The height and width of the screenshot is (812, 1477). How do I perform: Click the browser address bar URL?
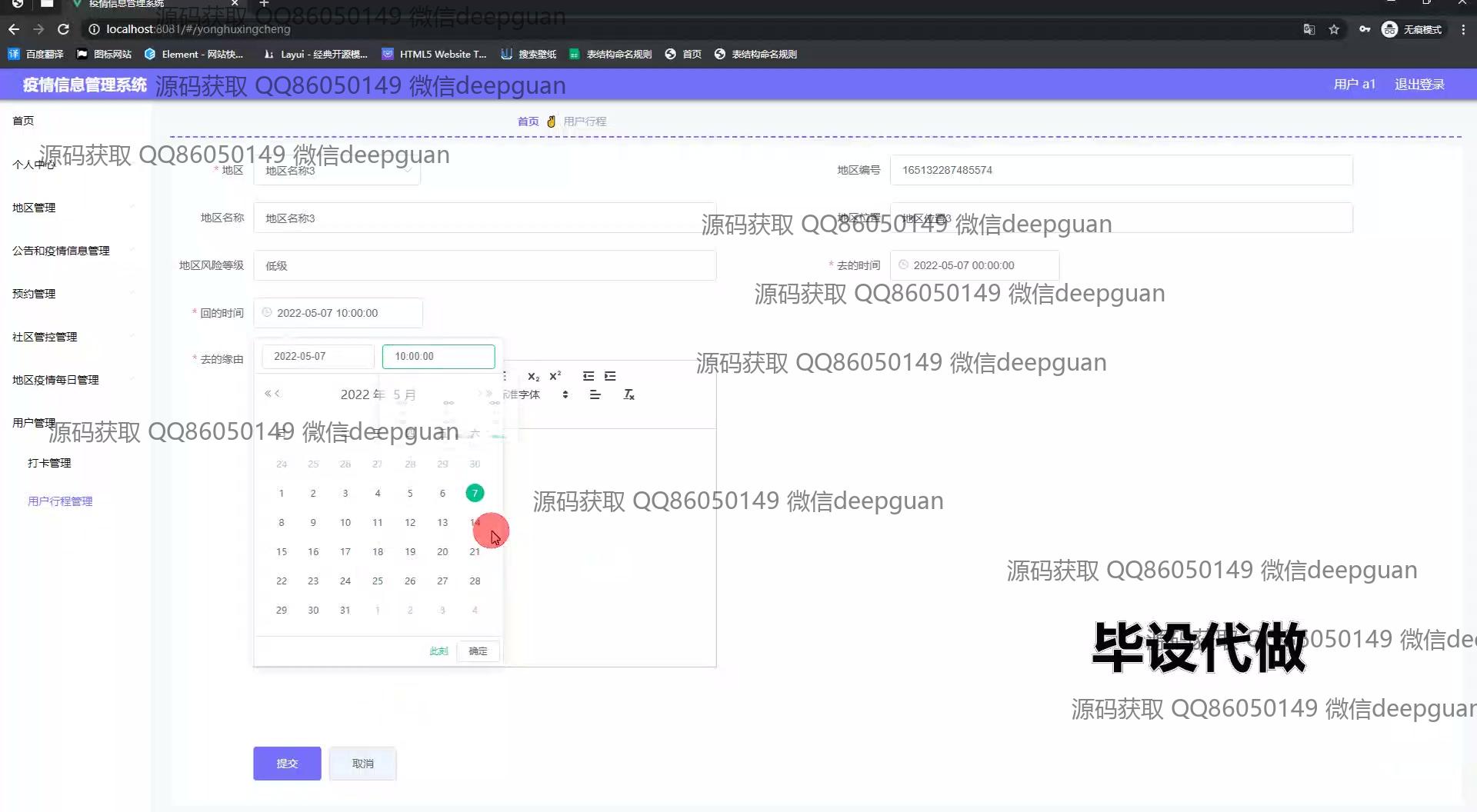coord(198,29)
